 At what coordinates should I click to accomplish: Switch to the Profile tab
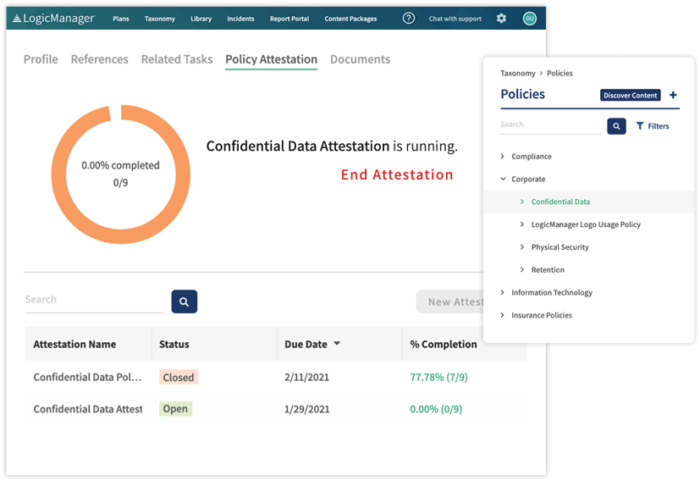41,59
